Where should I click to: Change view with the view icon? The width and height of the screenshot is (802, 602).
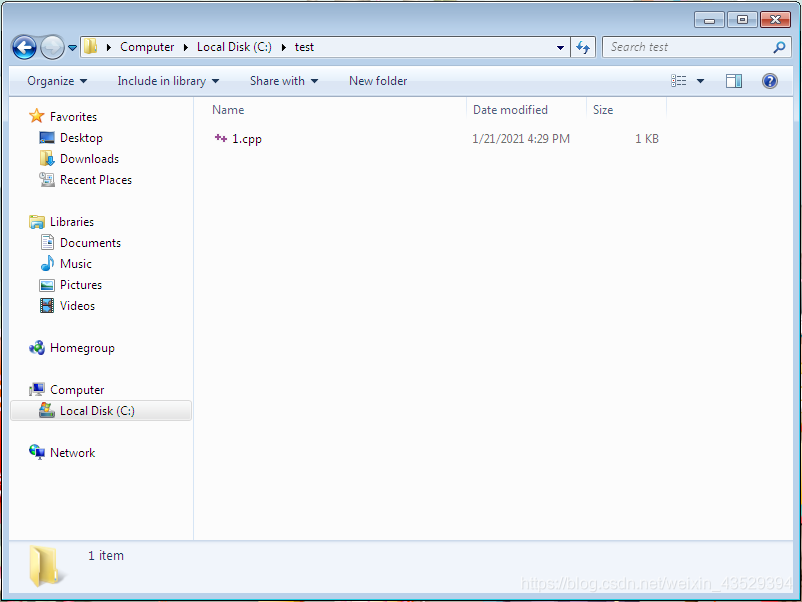(679, 81)
